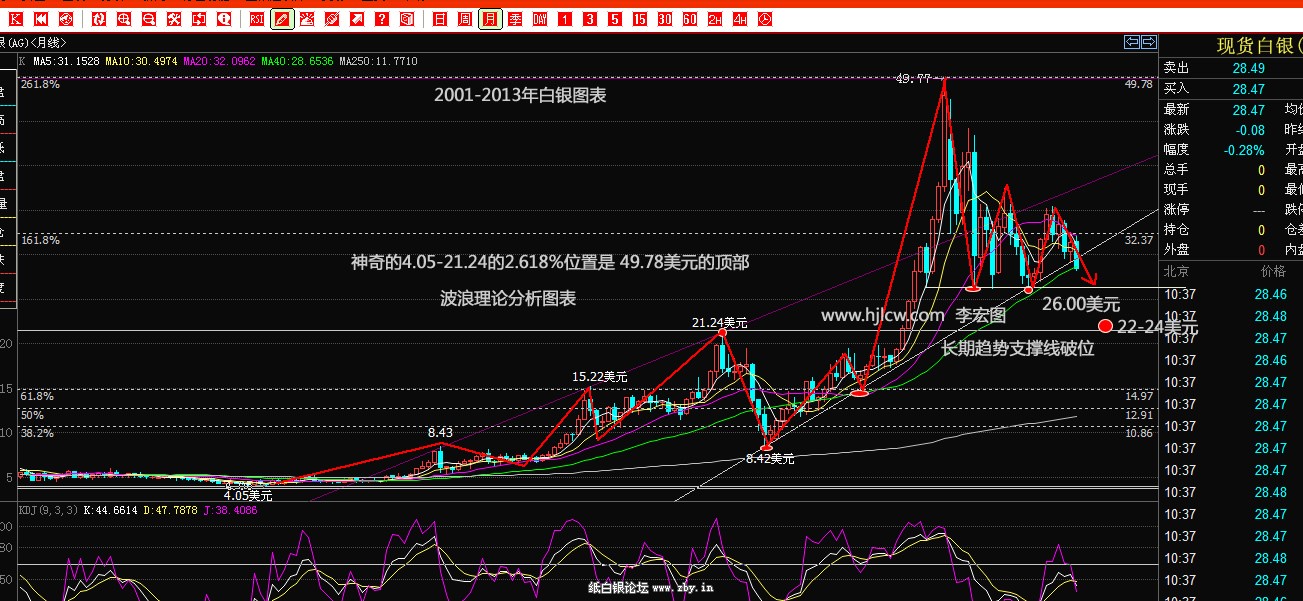Select the 30-minute period button
This screenshot has width=1303, height=601.
click(x=665, y=19)
